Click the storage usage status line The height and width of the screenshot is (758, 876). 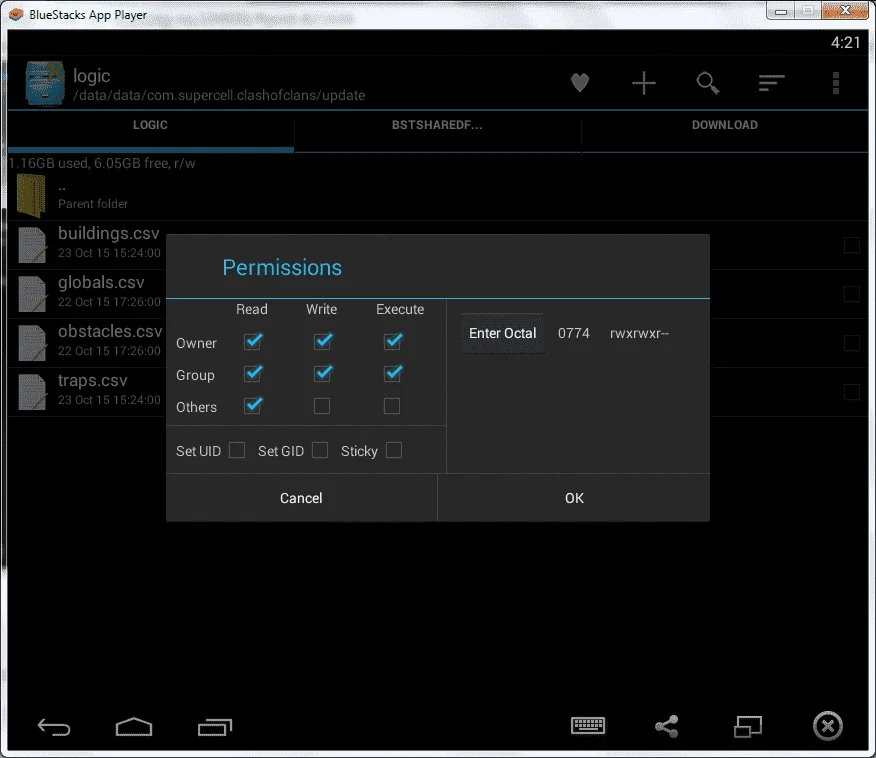(x=102, y=163)
